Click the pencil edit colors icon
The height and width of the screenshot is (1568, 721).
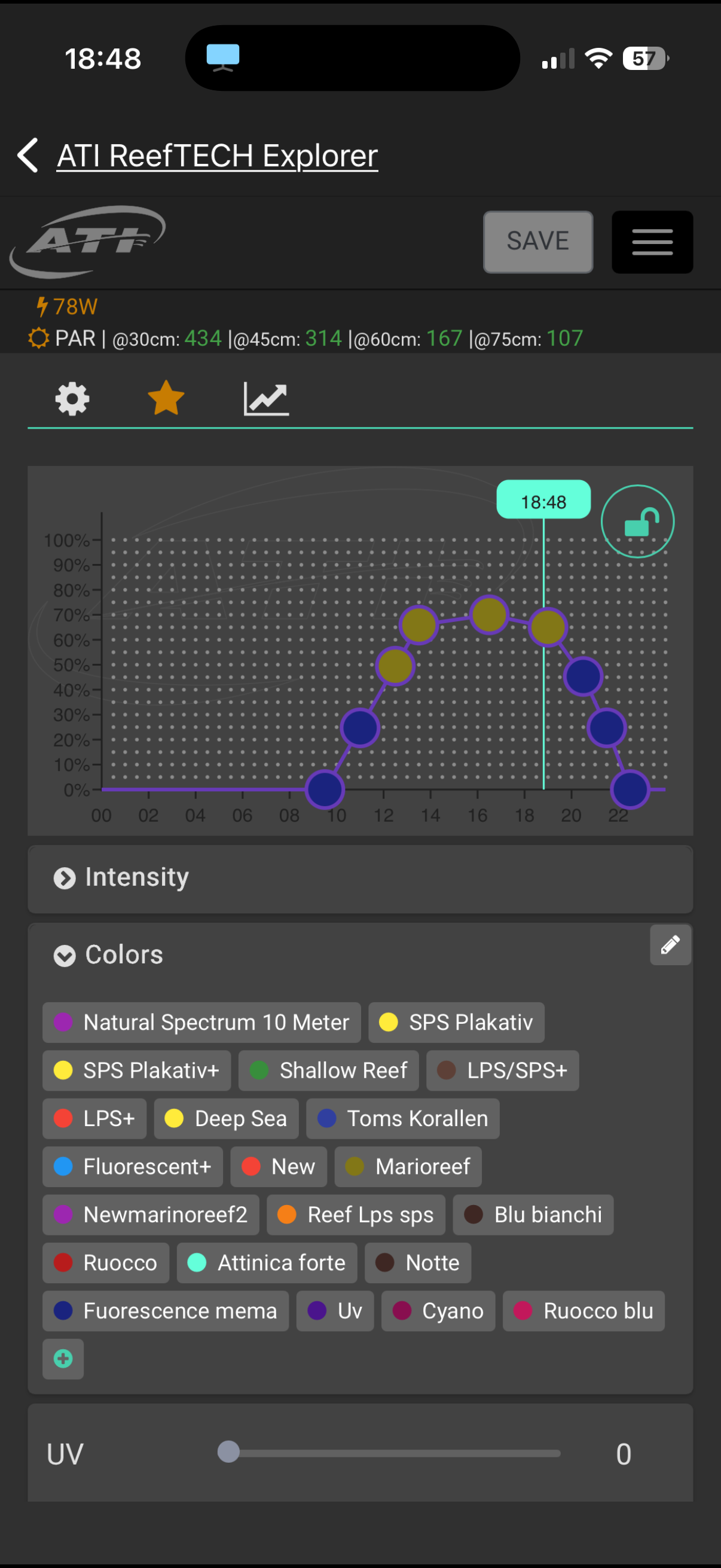tap(671, 945)
